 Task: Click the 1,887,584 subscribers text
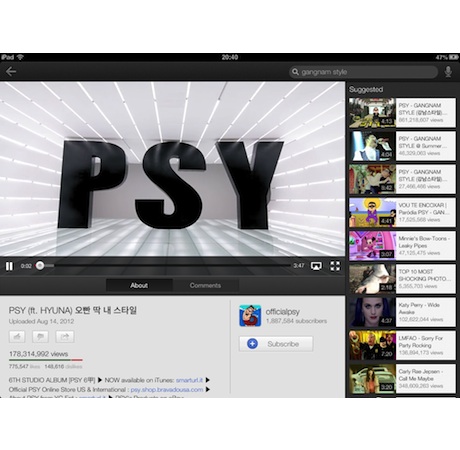(296, 321)
